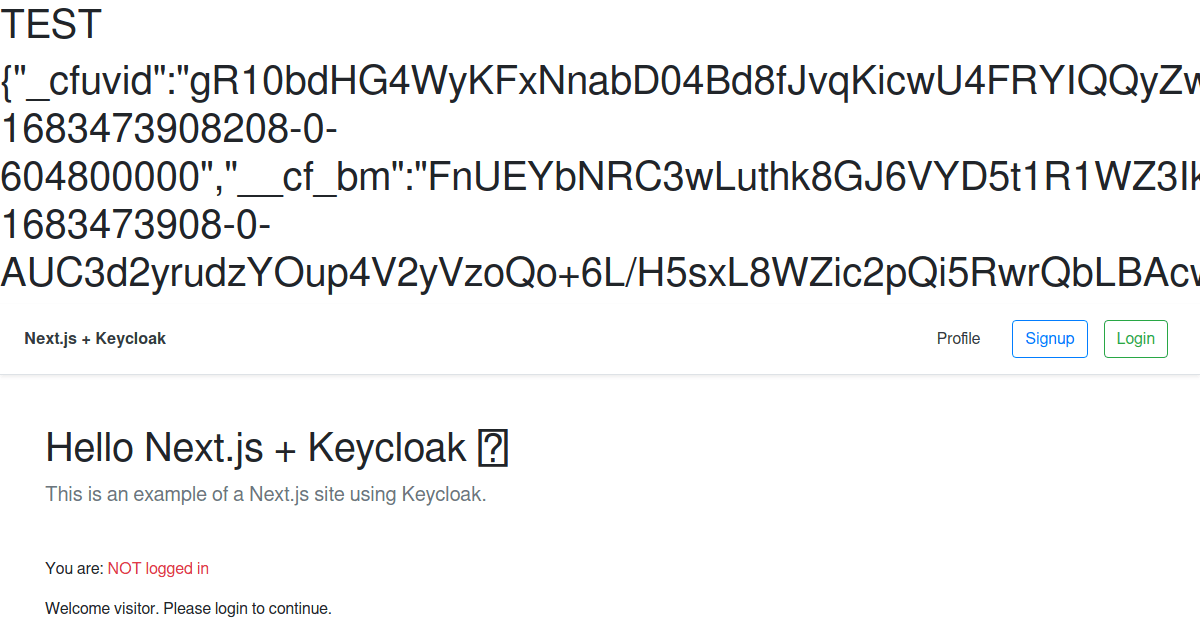Select the TEST label at the top

(50, 25)
